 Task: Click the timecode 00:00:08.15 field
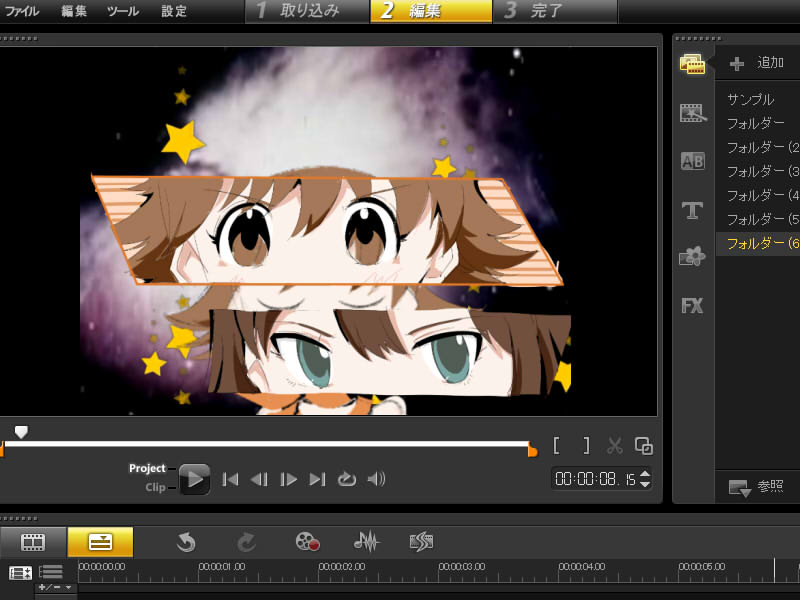[x=595, y=479]
